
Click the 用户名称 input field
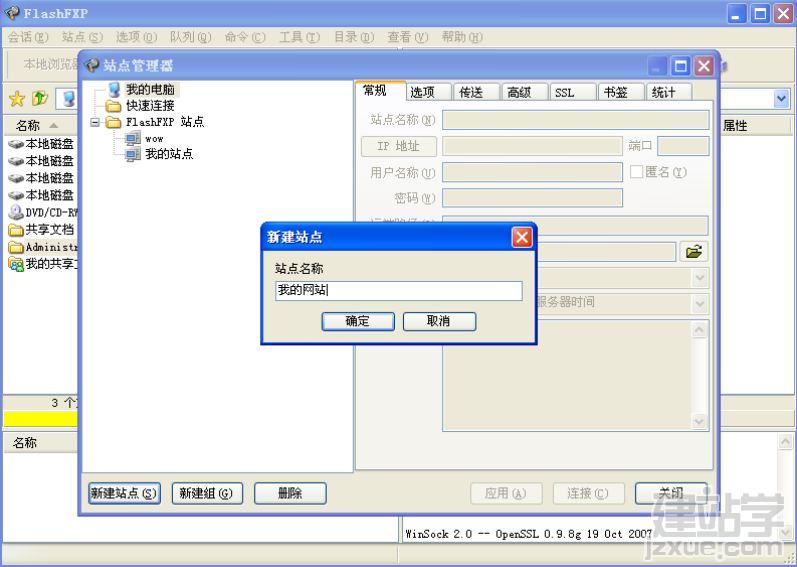[532, 172]
